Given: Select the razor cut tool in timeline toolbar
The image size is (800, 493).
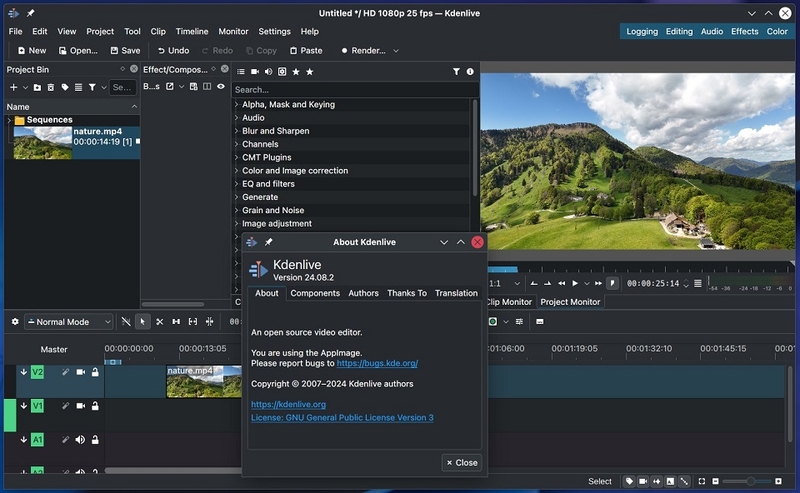Looking at the screenshot, I should coord(160,322).
